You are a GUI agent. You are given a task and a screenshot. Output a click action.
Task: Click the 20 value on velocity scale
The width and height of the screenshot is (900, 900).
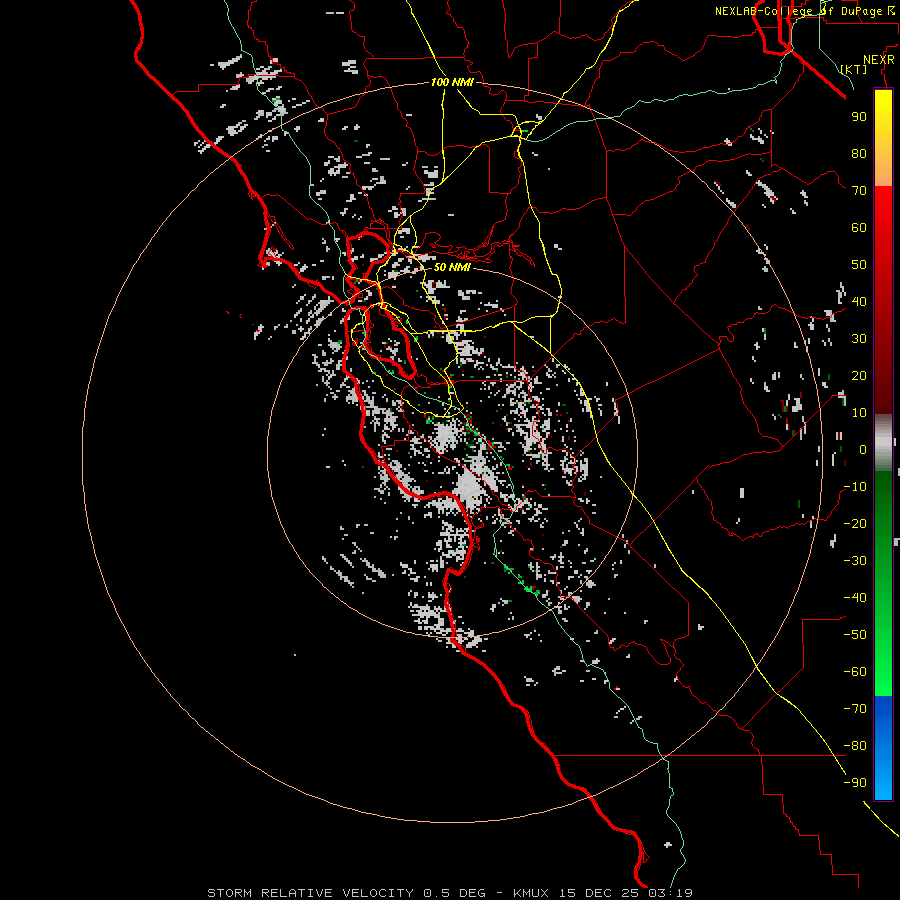point(859,375)
